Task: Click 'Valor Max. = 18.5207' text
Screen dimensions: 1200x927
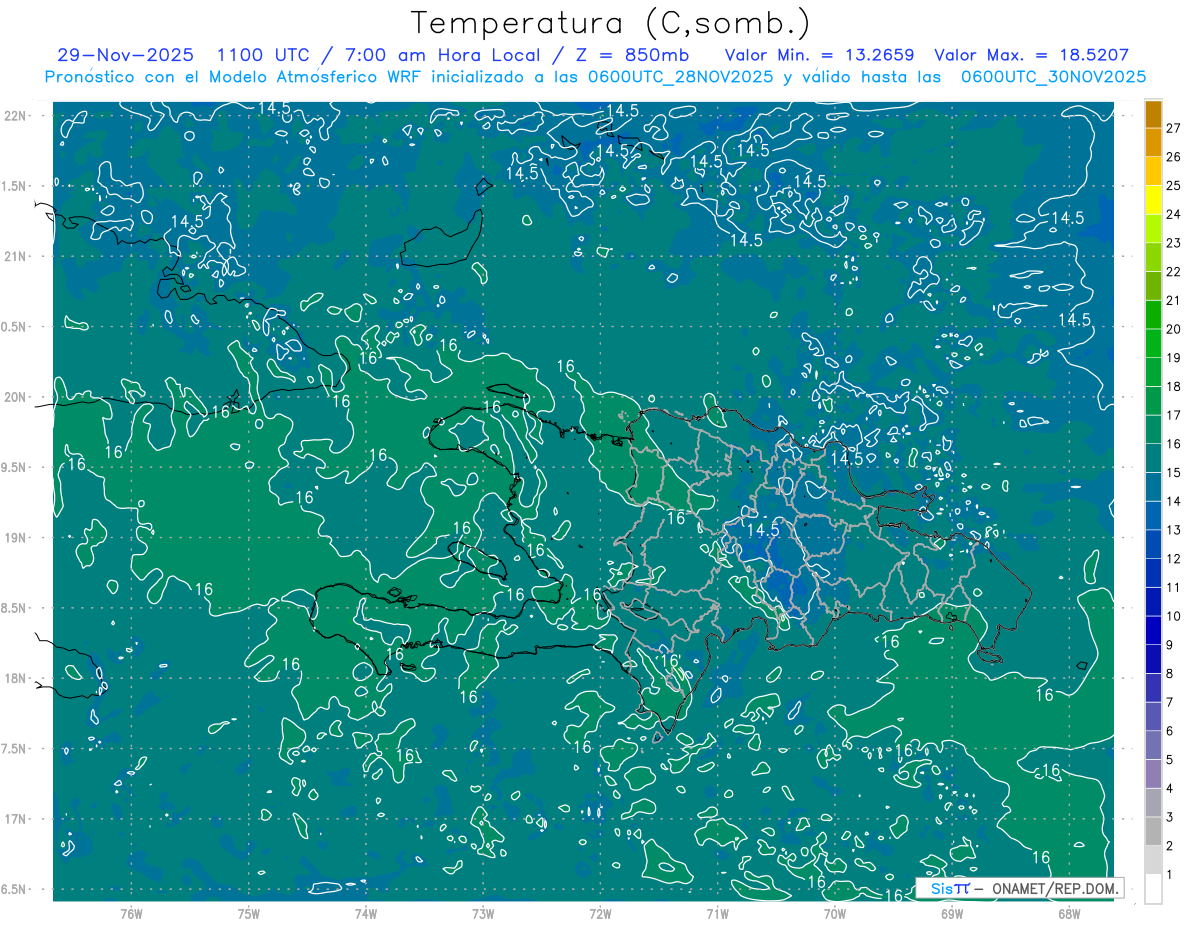Action: tap(1031, 55)
